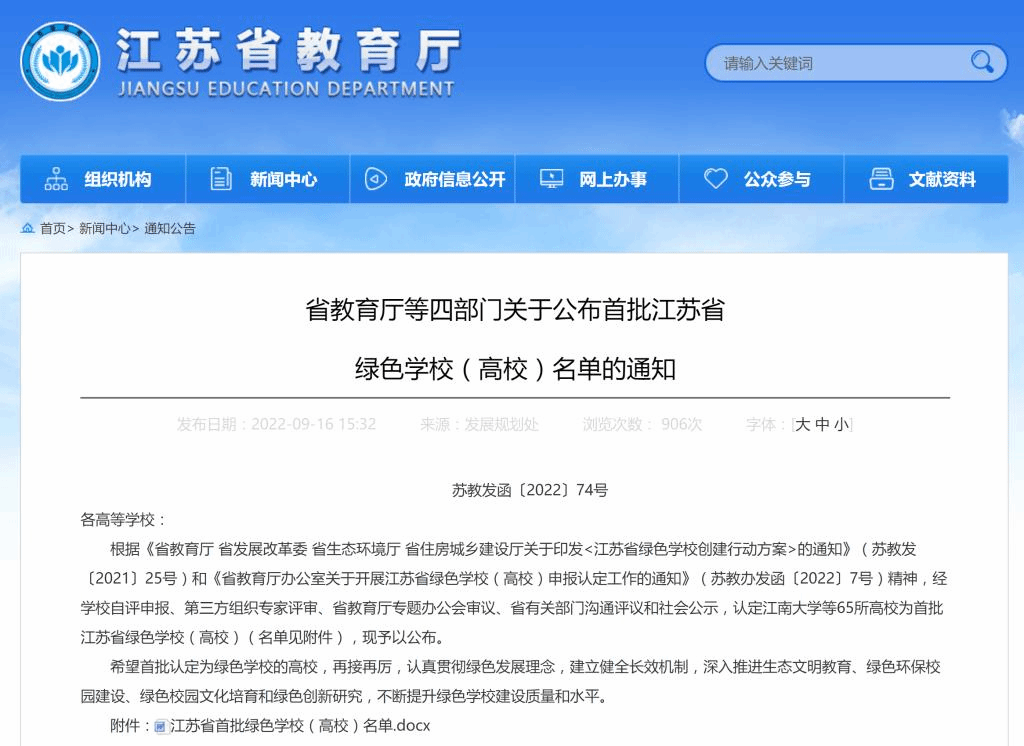Set font size to 中

[822, 425]
